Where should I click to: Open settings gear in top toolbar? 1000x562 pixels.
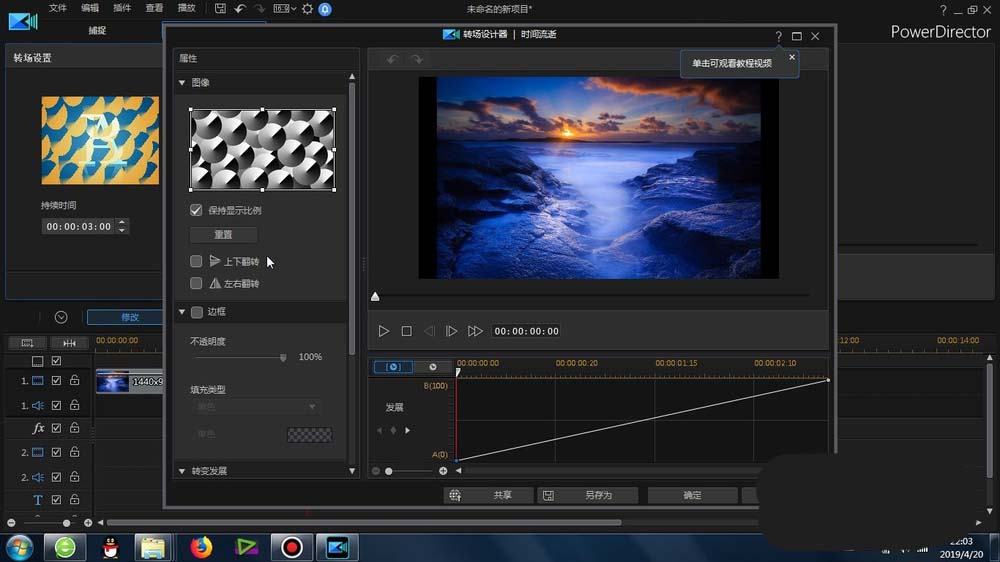coord(308,9)
